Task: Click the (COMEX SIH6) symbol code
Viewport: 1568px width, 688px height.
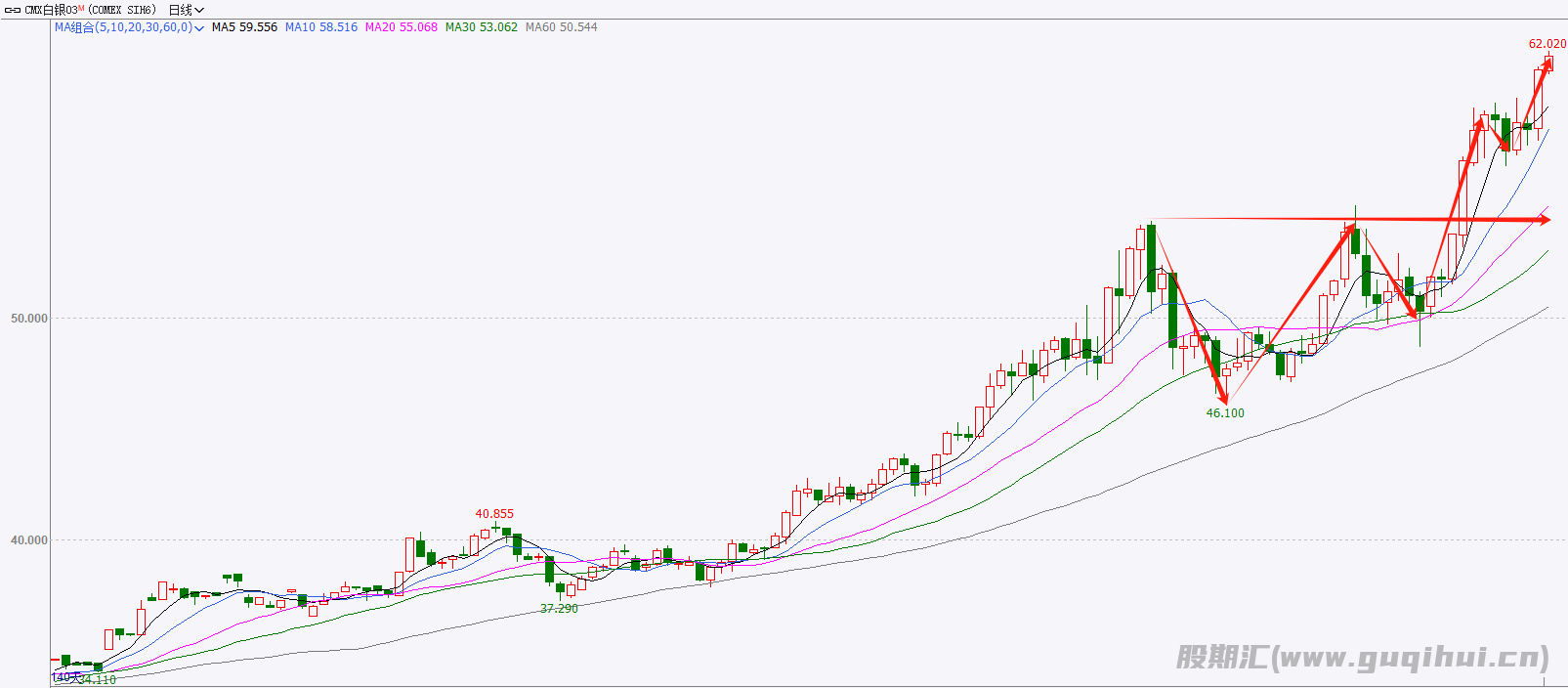Action: [122, 10]
